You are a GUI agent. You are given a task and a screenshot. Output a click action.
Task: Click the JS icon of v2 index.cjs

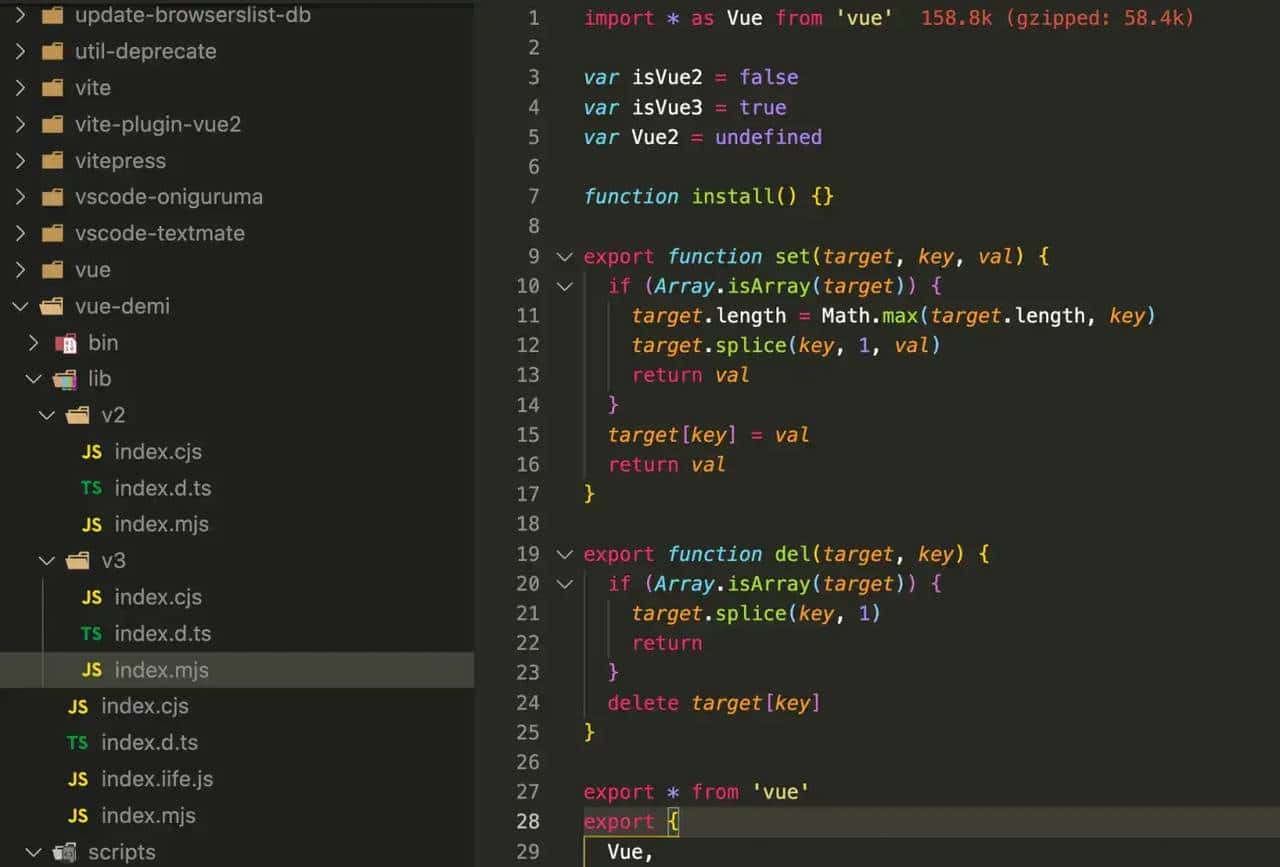(91, 452)
